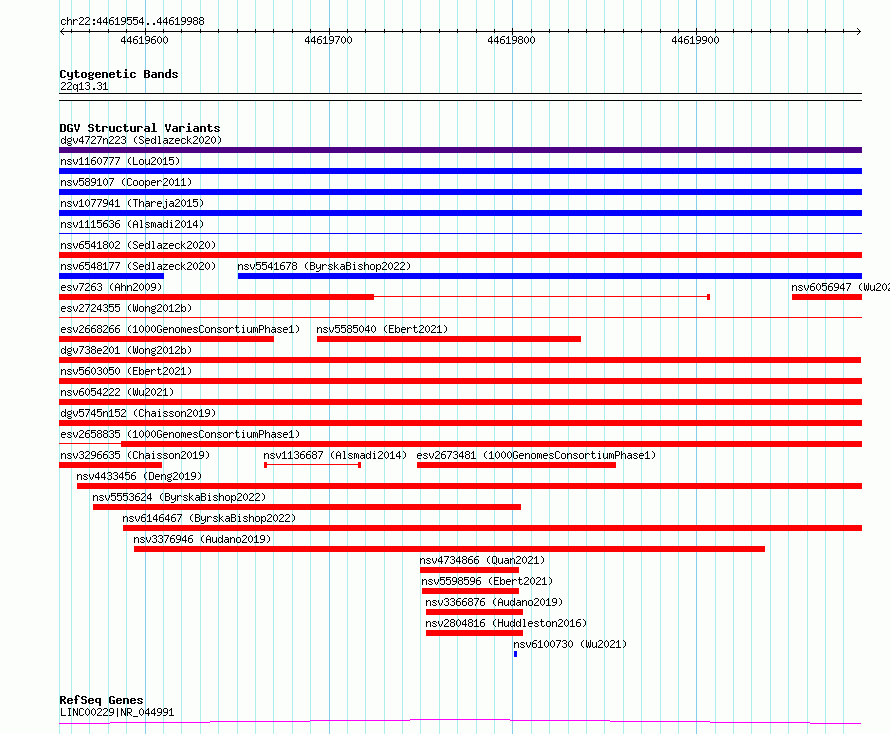This screenshot has height=734, width=890.
Task: Click nsv6054222 (Wu2021) label
Action: (117, 392)
